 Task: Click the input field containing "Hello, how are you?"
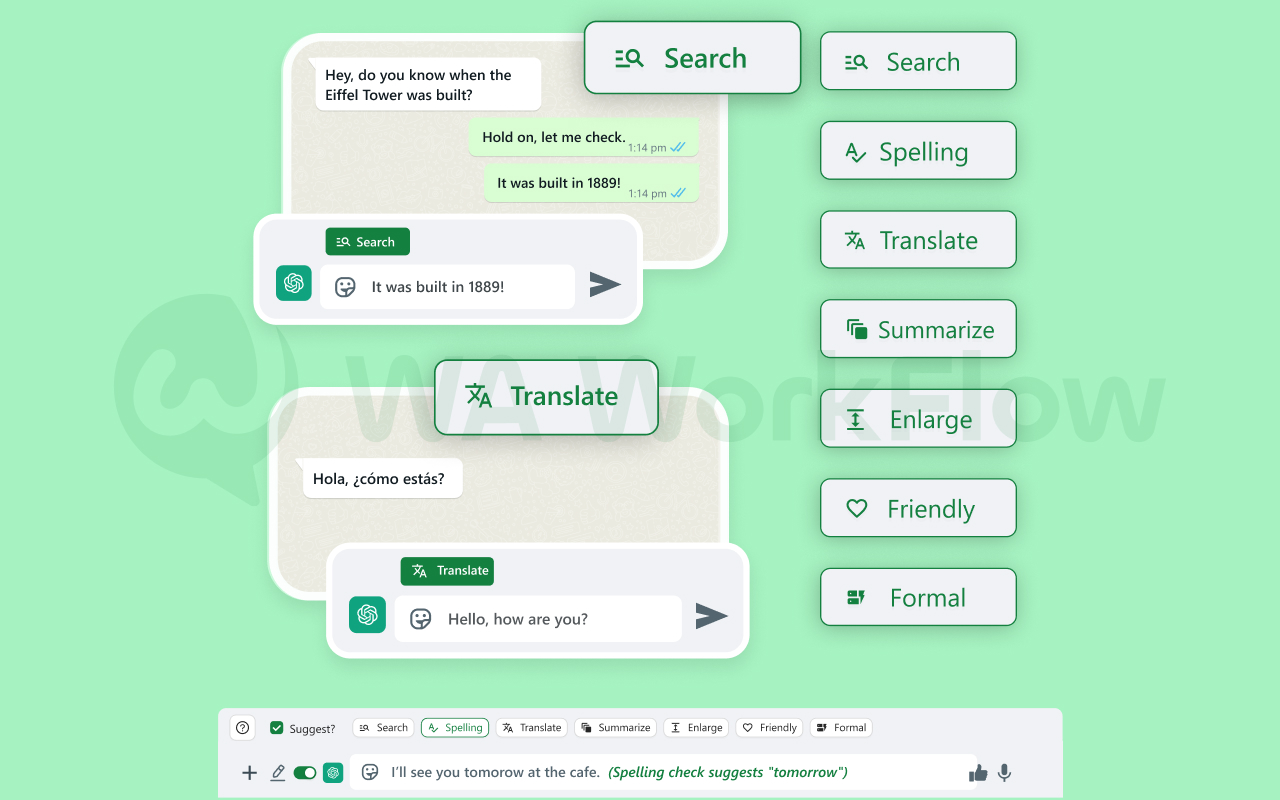pos(538,619)
